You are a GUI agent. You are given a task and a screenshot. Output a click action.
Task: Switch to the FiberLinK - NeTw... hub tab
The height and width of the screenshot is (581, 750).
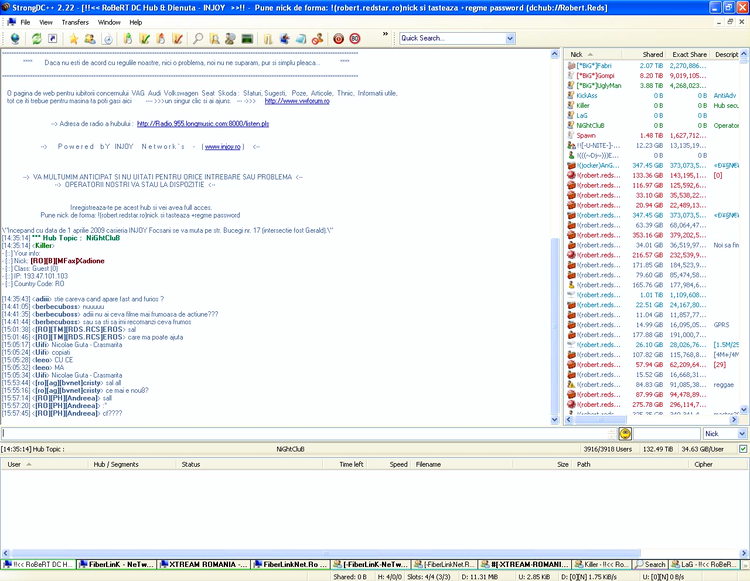click(x=117, y=565)
